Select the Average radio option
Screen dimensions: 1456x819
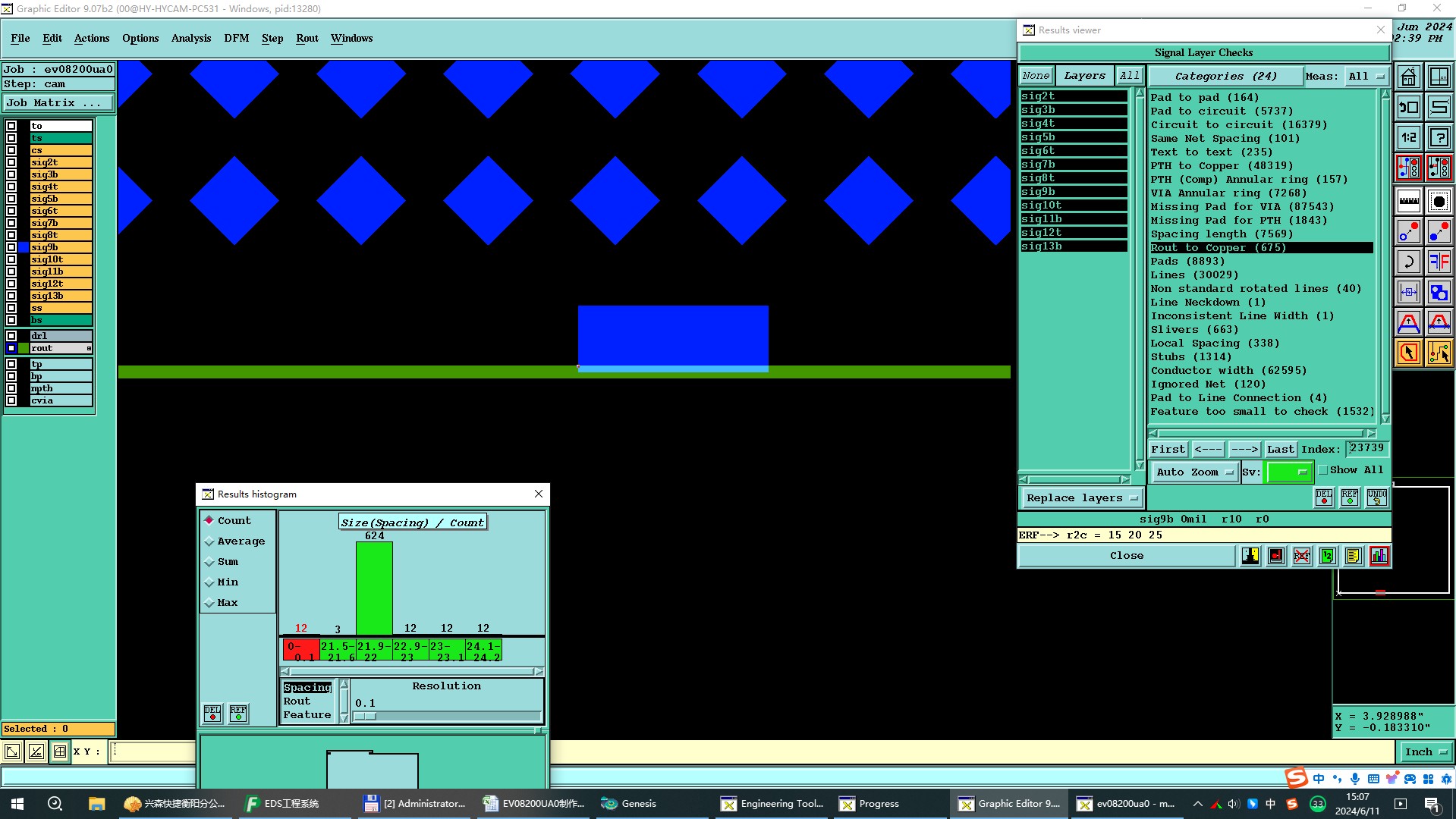(x=235, y=541)
